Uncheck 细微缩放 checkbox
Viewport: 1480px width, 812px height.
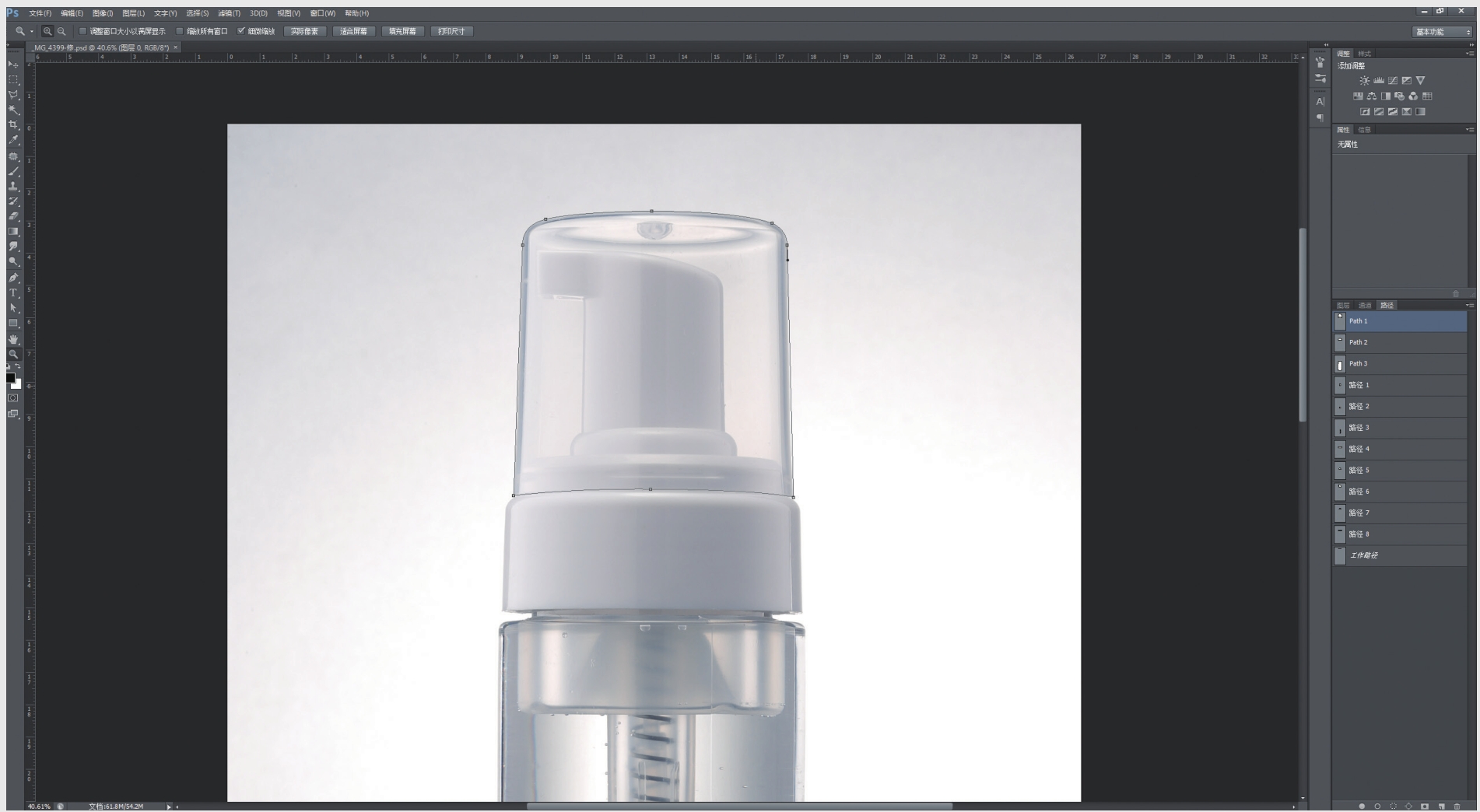pyautogui.click(x=241, y=32)
